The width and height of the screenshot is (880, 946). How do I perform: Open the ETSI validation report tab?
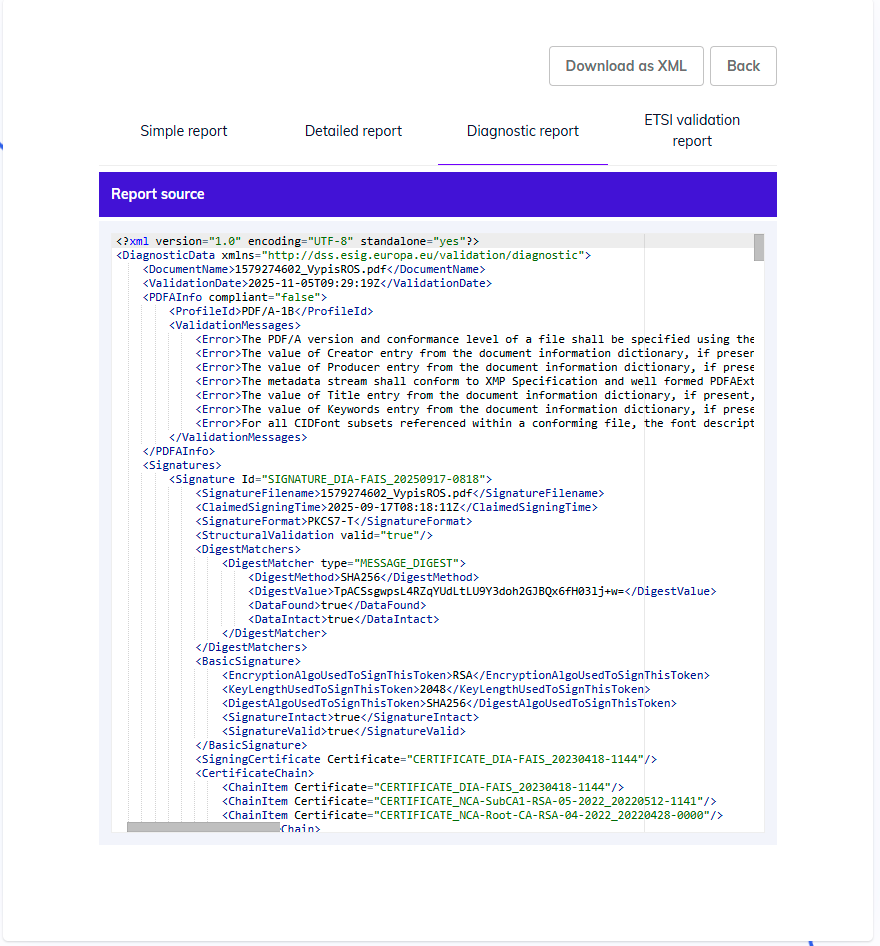click(x=692, y=131)
